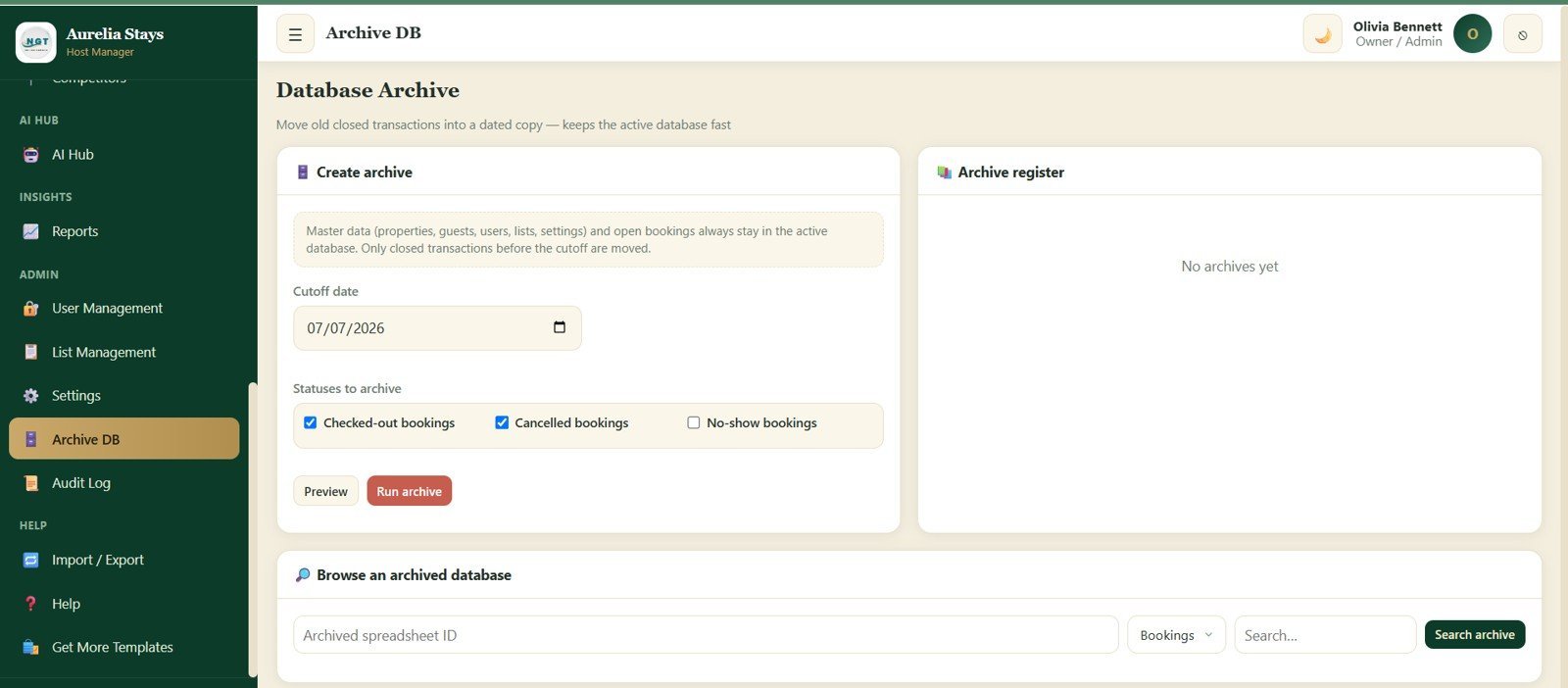Select Archive DB menu item
Image resolution: width=1568 pixels, height=688 pixels.
[123, 439]
